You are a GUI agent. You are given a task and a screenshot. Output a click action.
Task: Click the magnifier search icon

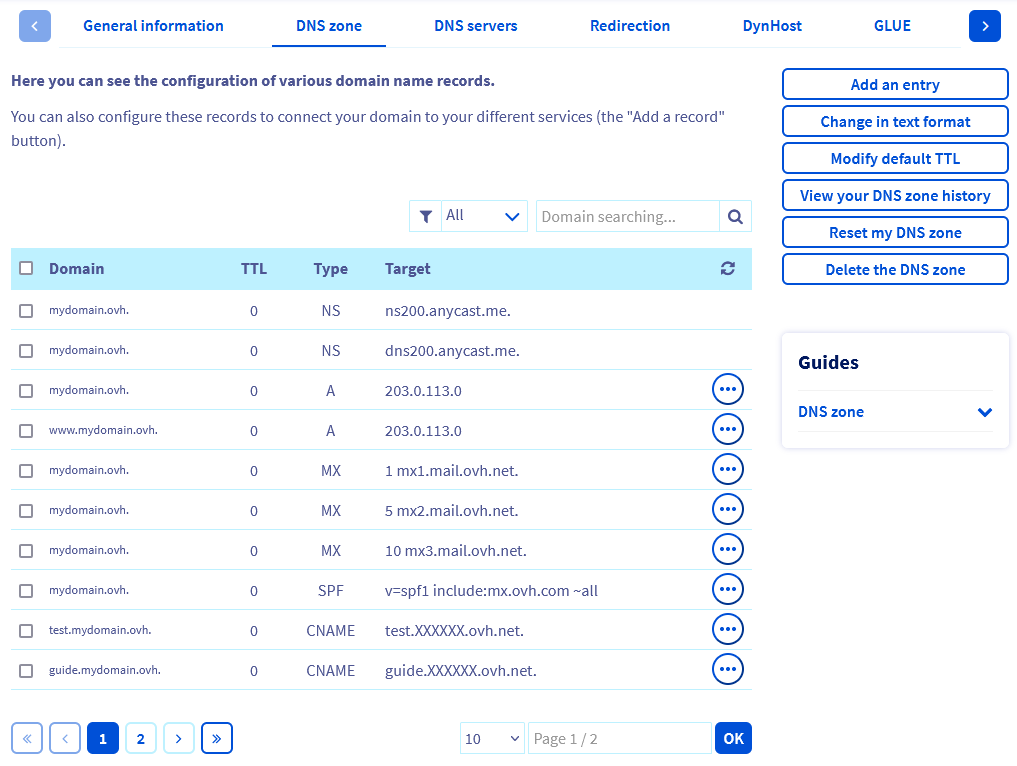coord(735,216)
